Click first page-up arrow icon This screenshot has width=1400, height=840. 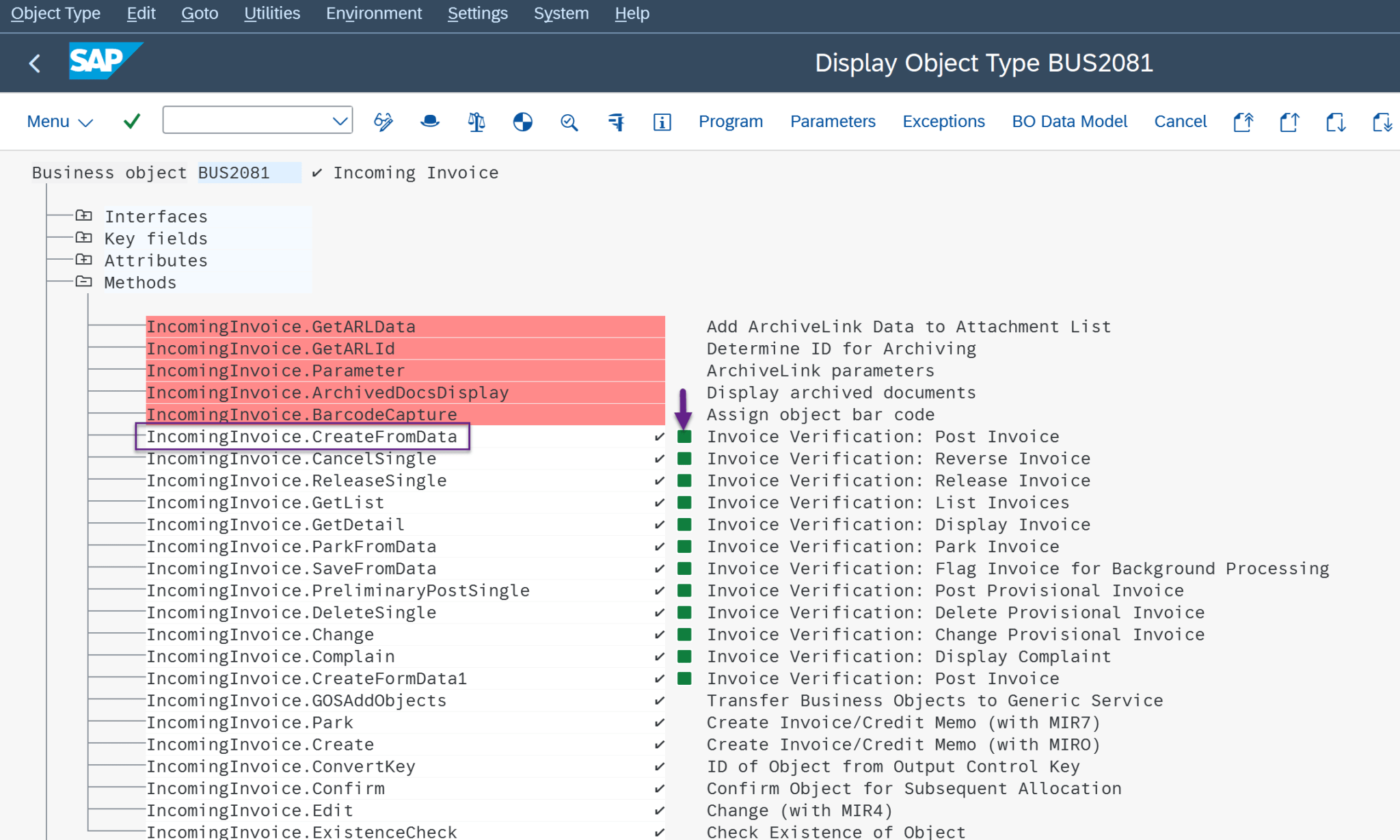point(1243,122)
